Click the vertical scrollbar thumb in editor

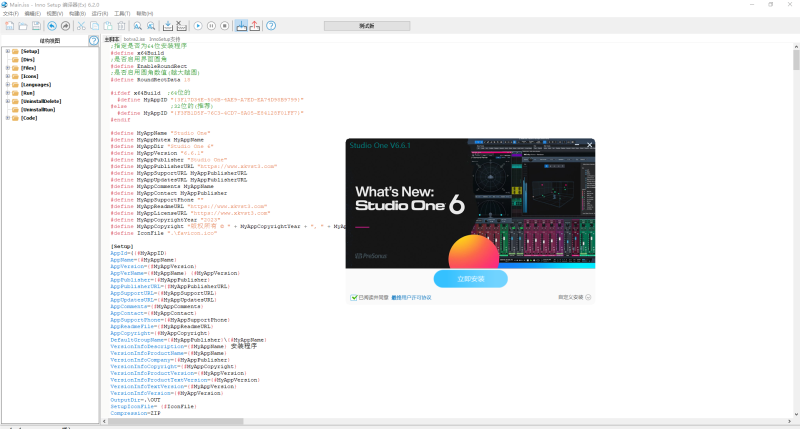(x=796, y=60)
